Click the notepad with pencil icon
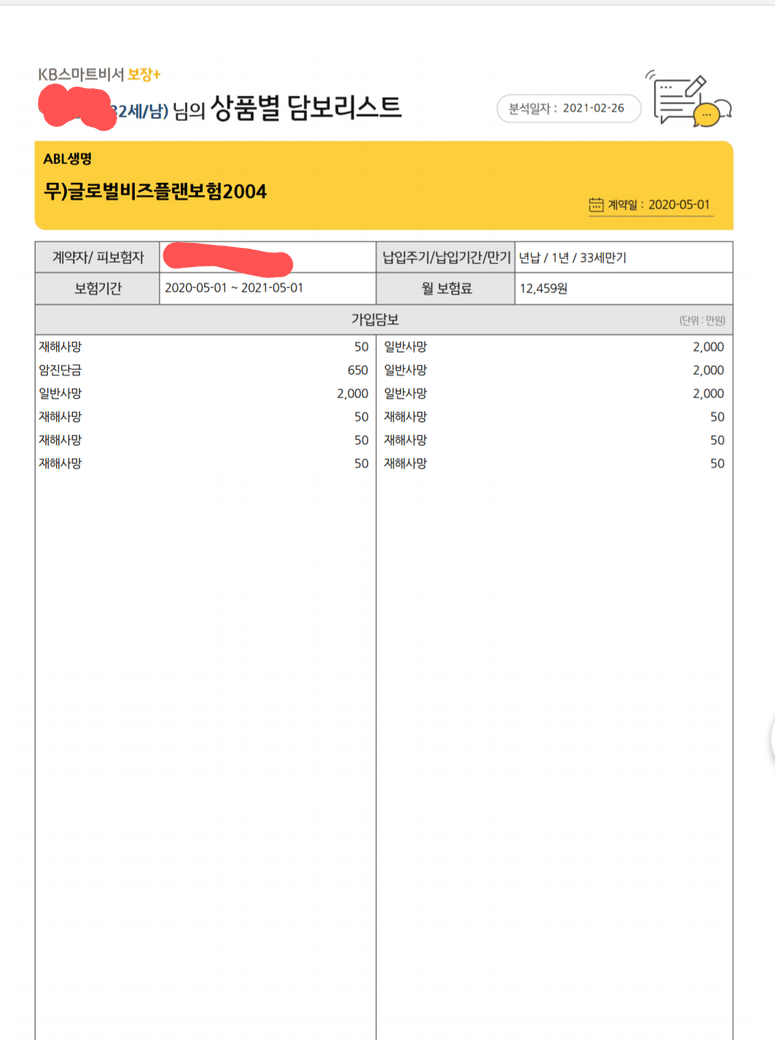 click(x=678, y=98)
